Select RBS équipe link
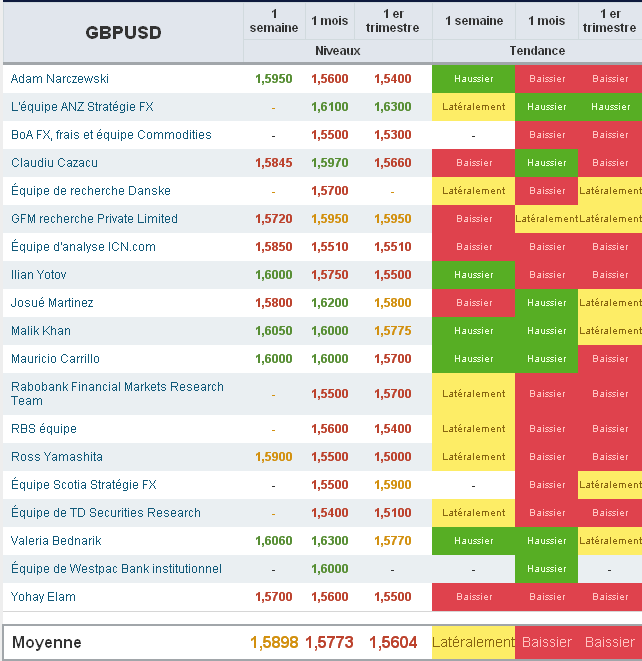 [44, 429]
